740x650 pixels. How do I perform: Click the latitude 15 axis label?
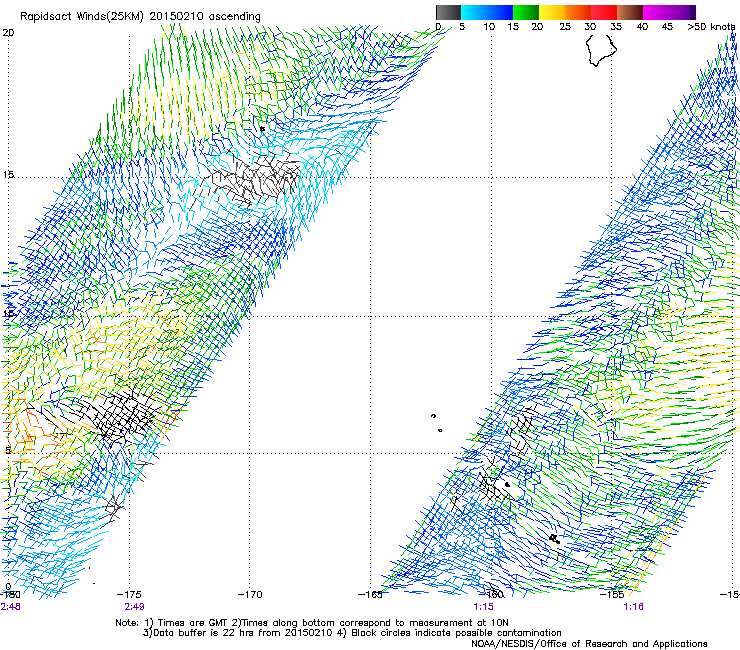(8, 175)
